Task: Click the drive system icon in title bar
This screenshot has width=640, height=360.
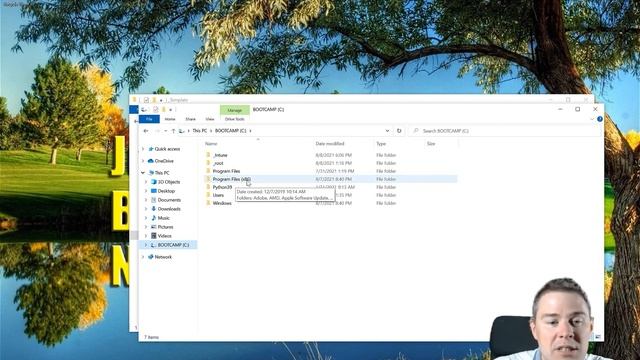Action: pyautogui.click(x=144, y=109)
